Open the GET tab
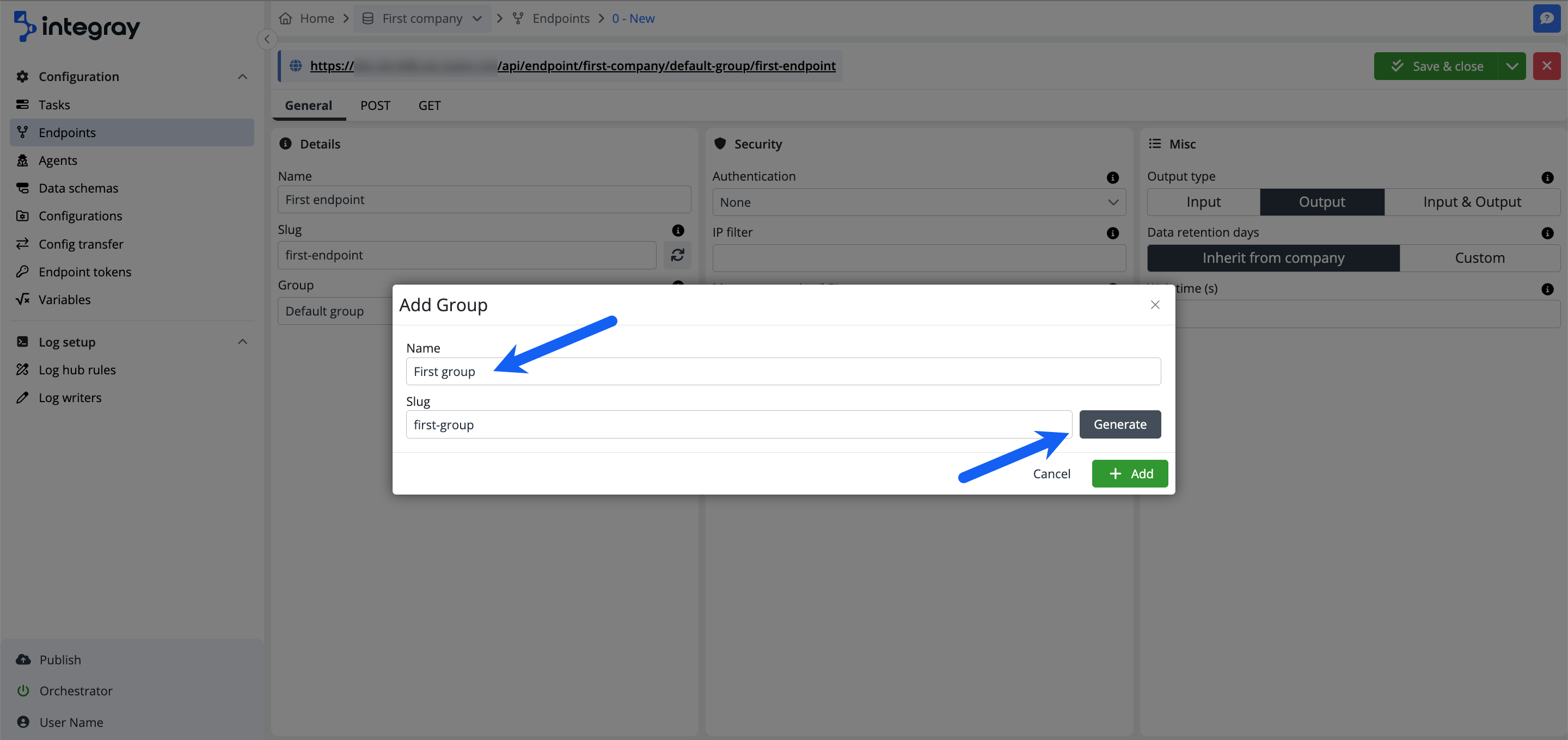The width and height of the screenshot is (1568, 740). point(429,105)
